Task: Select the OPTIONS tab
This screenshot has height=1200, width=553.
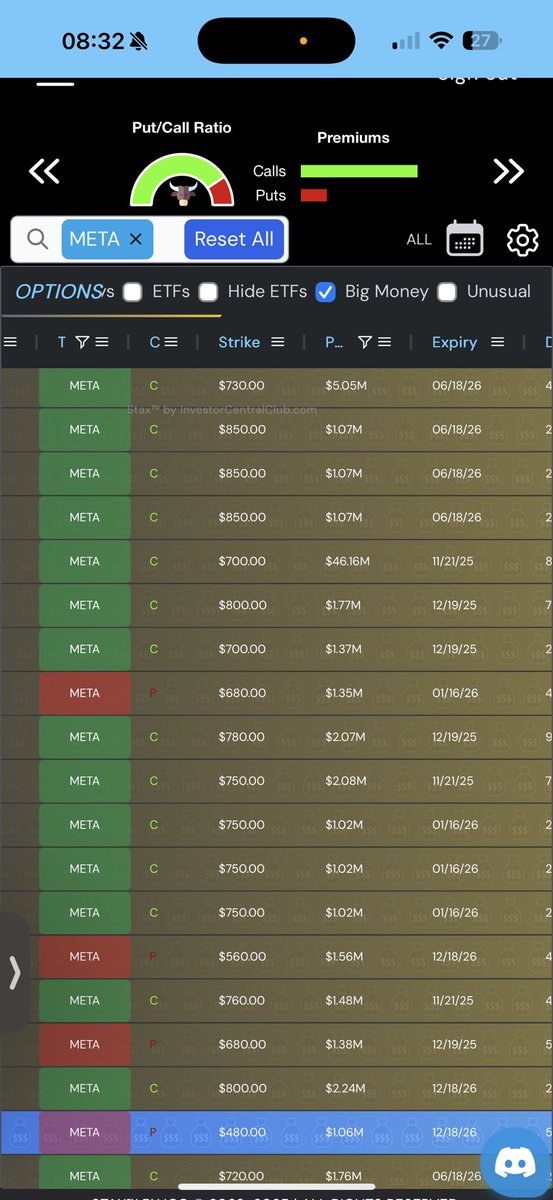Action: tap(59, 292)
